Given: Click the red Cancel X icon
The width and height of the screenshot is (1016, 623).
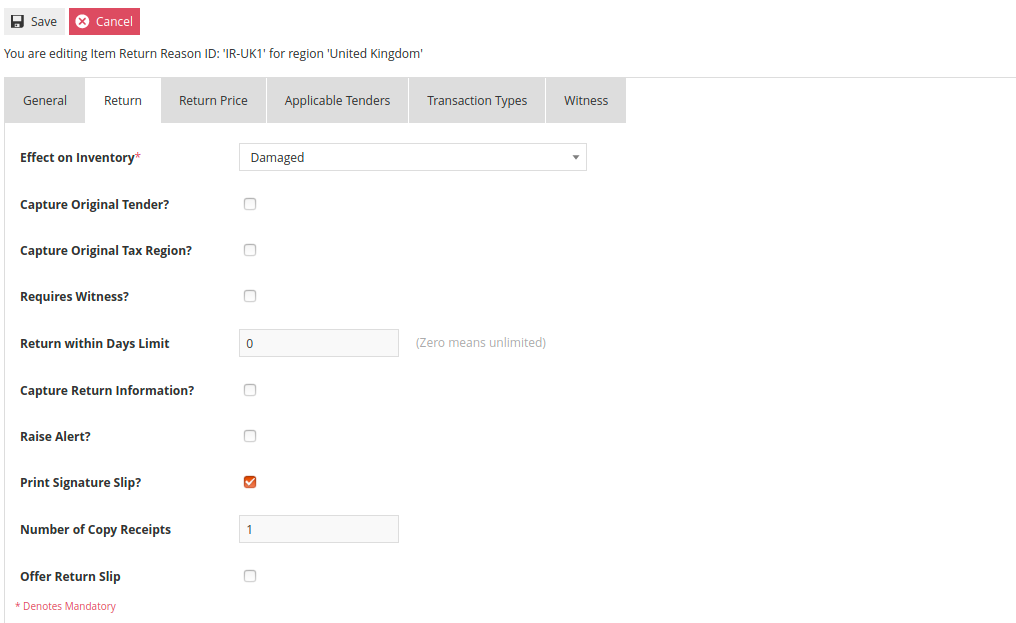Looking at the screenshot, I should click(x=82, y=21).
